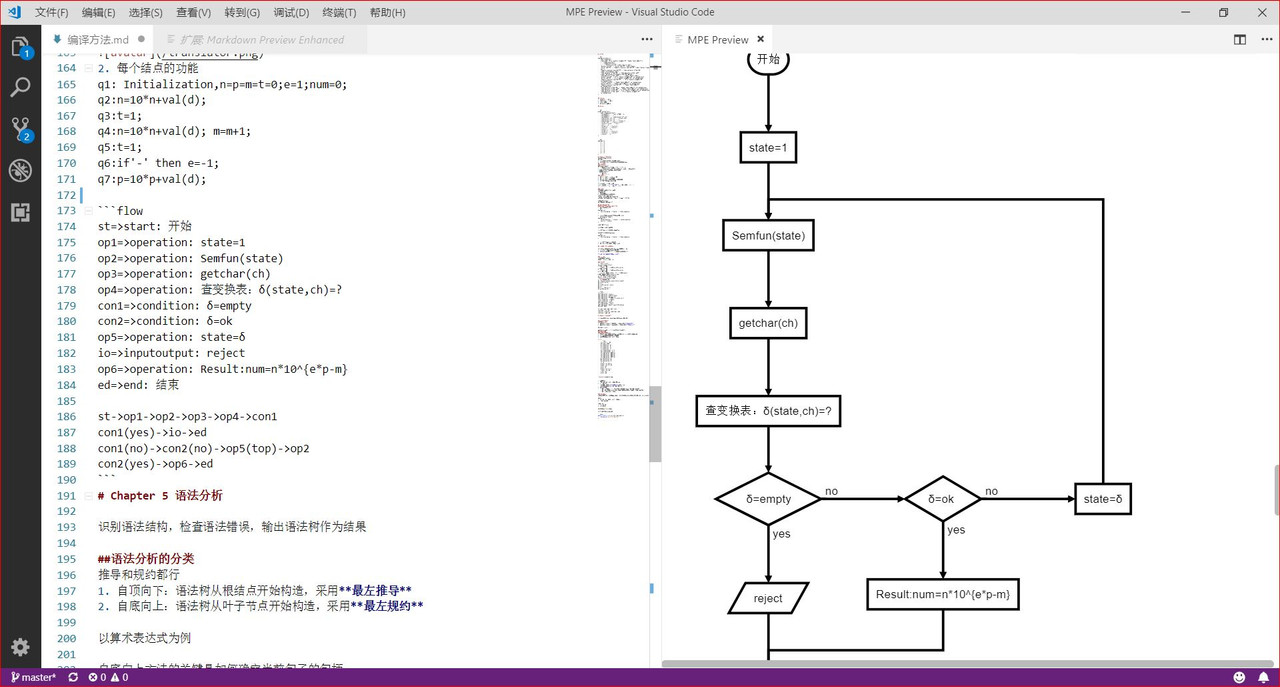This screenshot has height=687, width=1280.
Task: Click the 'getchar(ch)' flowchart node
Action: [x=768, y=323]
